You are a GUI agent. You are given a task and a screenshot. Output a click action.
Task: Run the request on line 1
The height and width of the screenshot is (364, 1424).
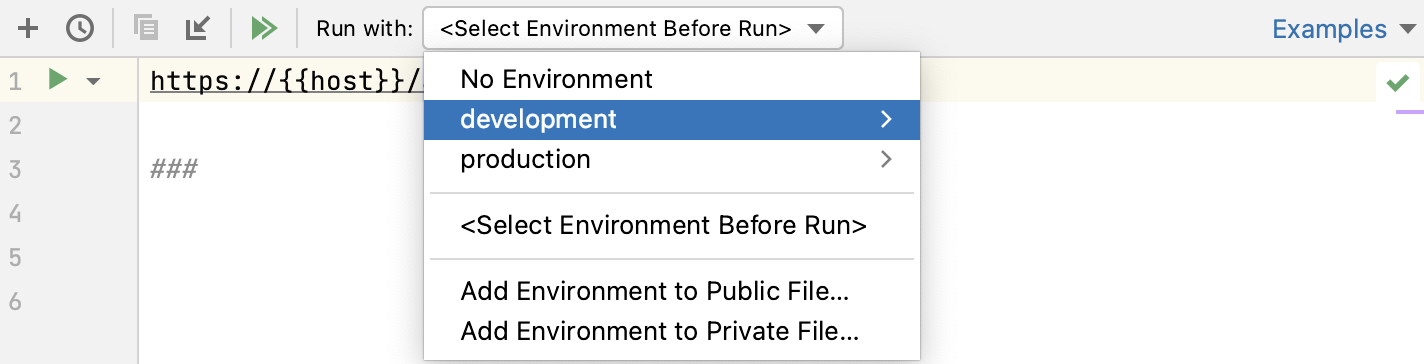click(x=58, y=80)
